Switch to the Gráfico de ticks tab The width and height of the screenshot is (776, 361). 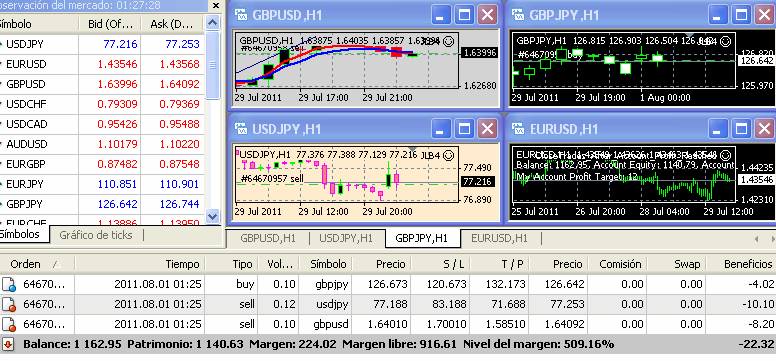[96, 235]
